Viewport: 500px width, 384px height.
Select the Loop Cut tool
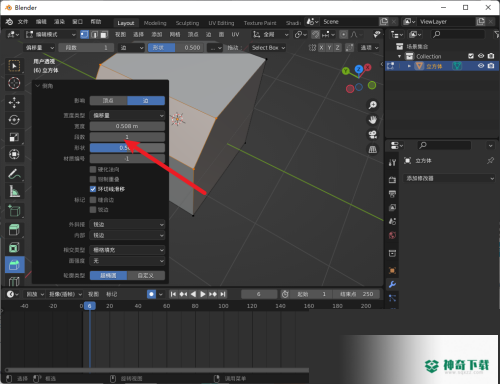tap(14, 281)
